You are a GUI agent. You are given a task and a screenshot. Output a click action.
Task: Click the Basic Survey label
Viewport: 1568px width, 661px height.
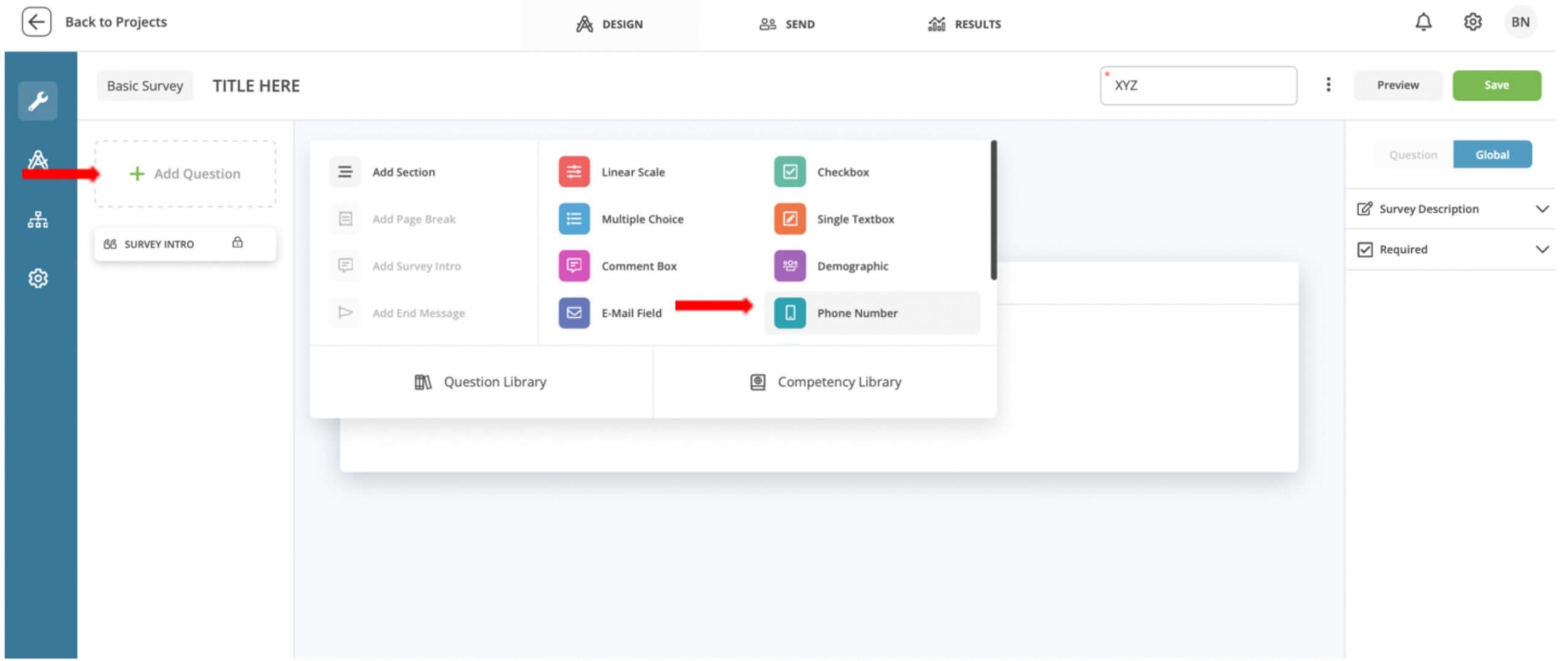(x=145, y=86)
